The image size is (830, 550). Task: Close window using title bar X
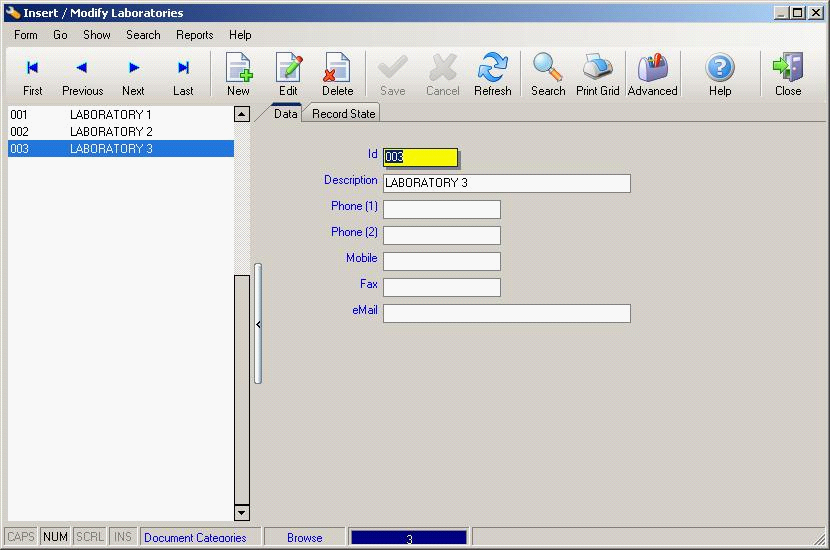tap(816, 13)
